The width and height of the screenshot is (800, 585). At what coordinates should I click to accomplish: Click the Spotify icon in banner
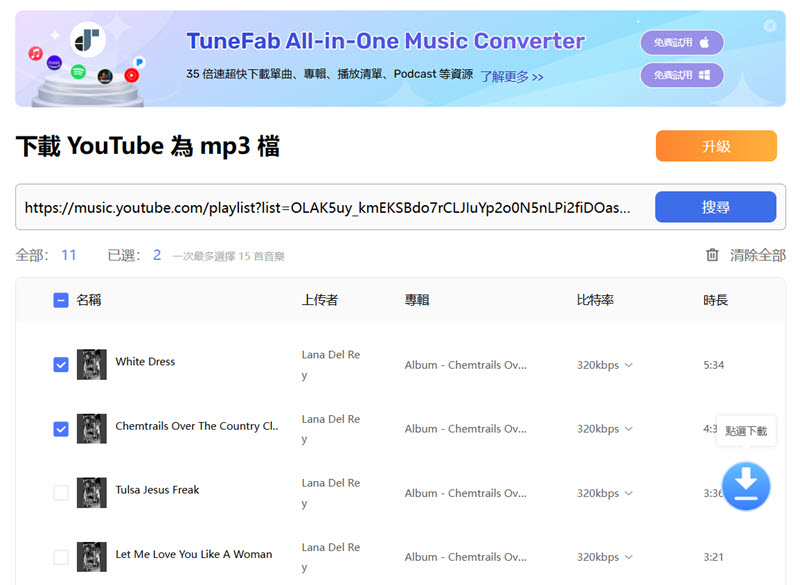click(78, 72)
